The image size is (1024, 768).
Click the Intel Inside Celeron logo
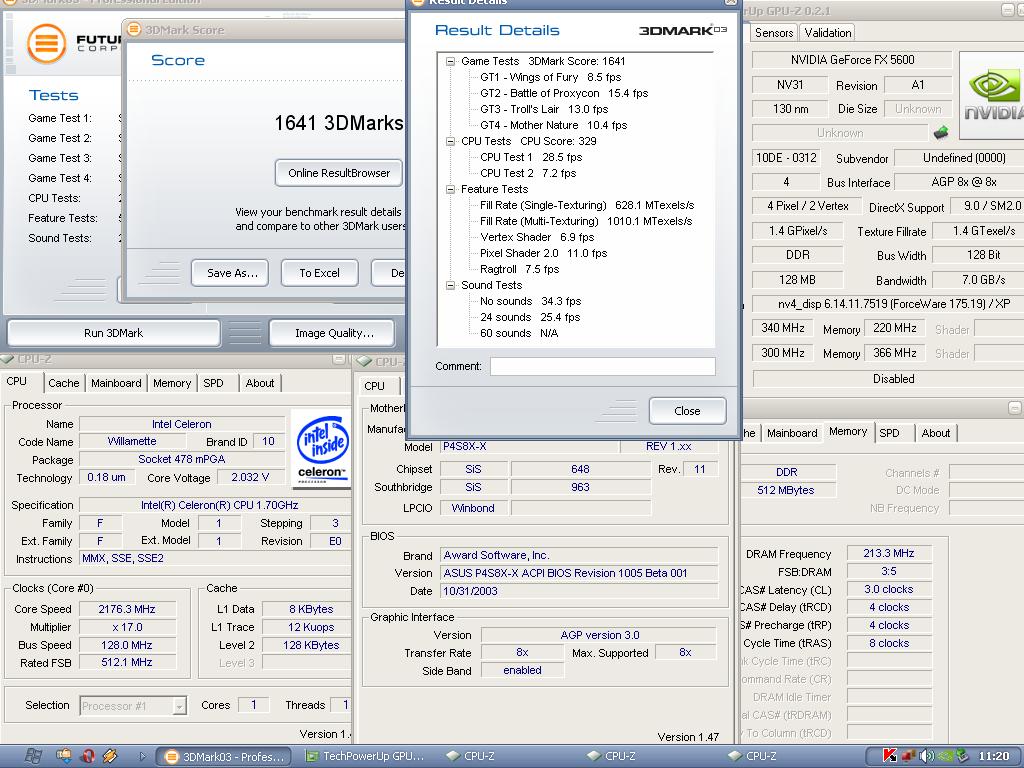tap(321, 449)
